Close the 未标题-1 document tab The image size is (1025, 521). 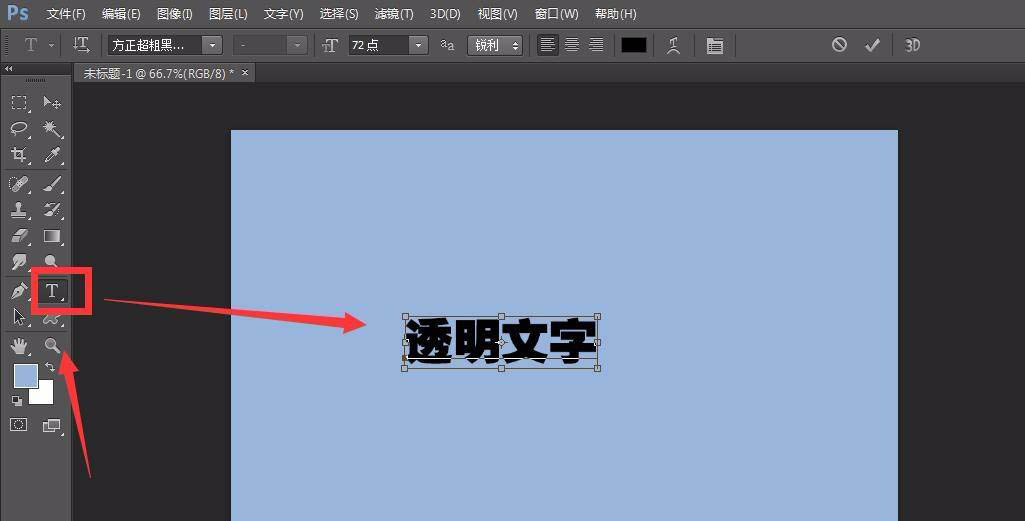coord(245,73)
